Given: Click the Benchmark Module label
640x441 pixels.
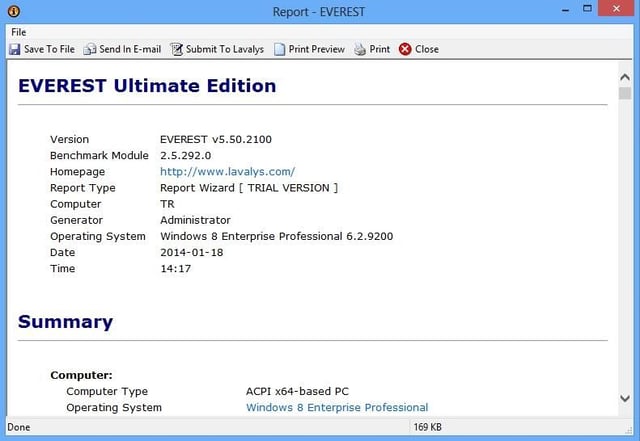Looking at the screenshot, I should coord(99,156).
